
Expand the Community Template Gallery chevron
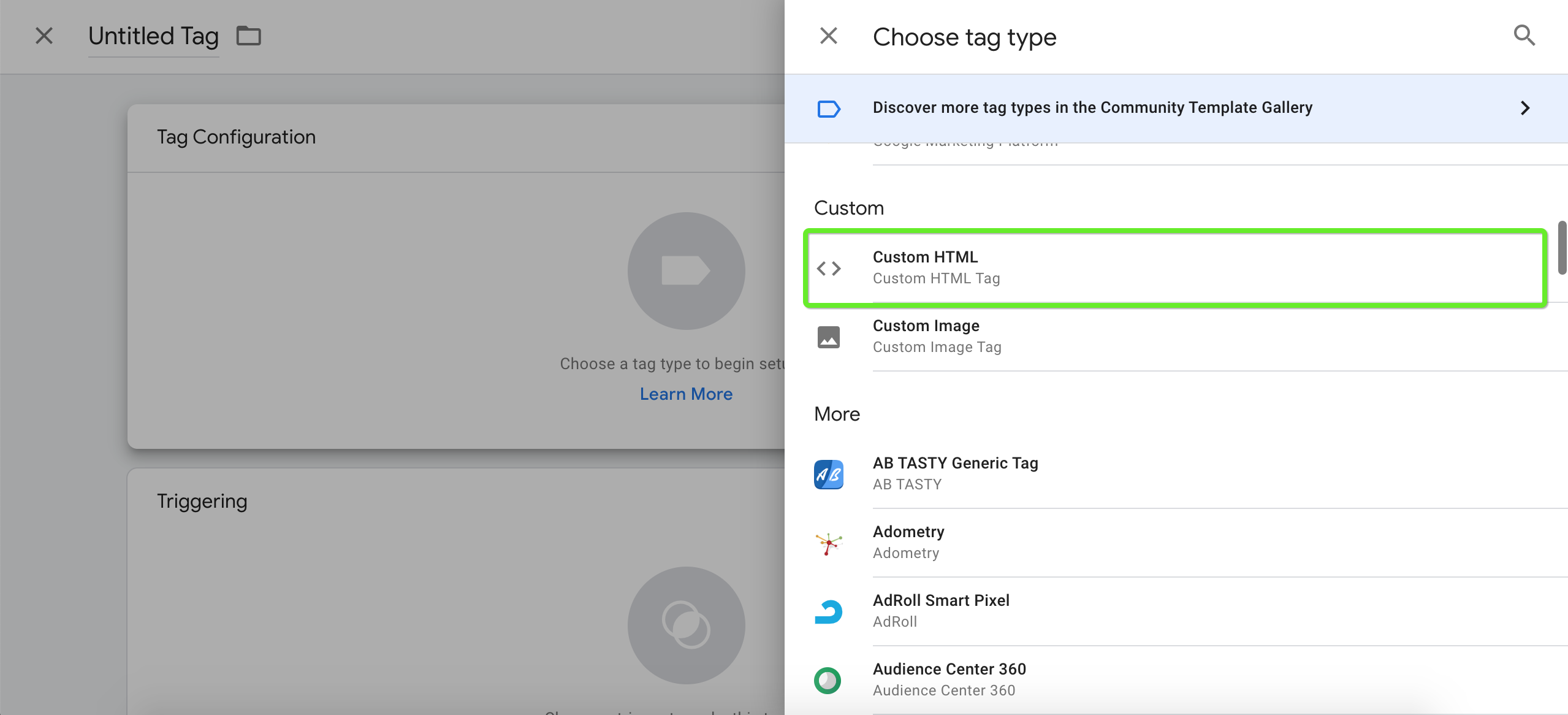1525,108
